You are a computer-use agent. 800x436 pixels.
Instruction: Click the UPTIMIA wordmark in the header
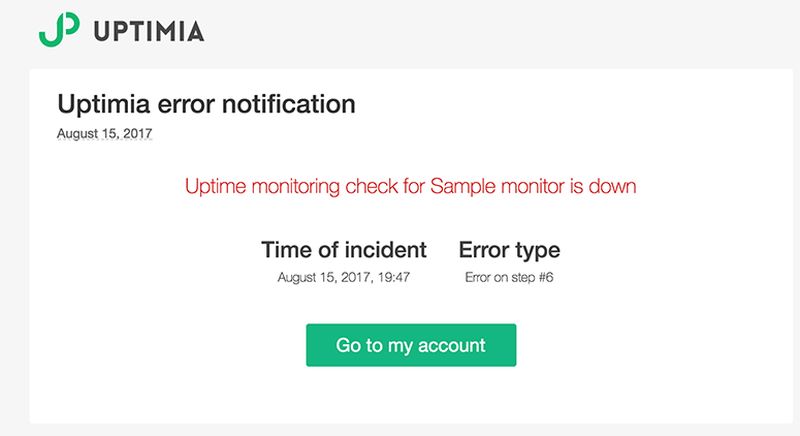point(149,32)
